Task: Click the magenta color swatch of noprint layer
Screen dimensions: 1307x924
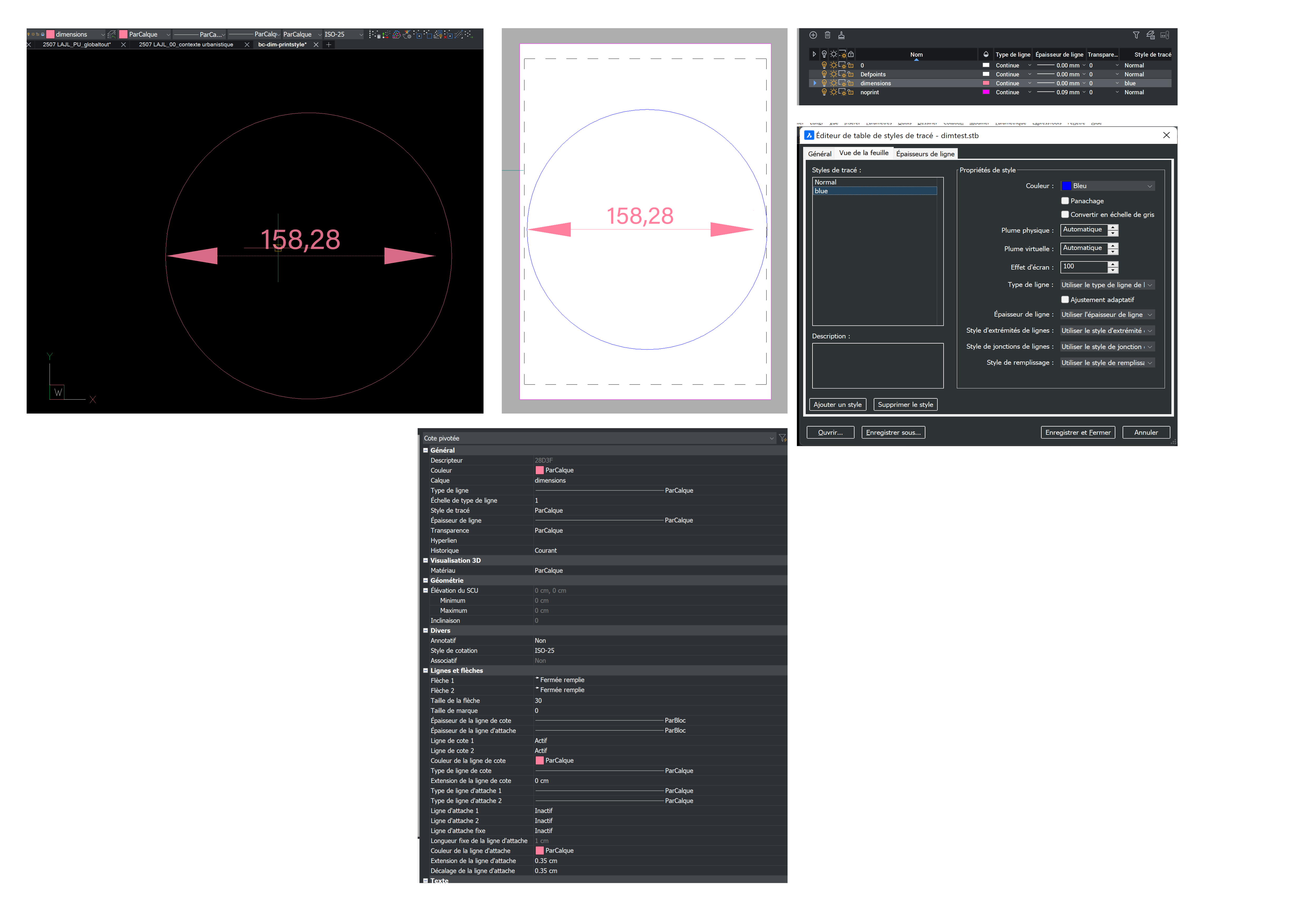Action: [x=986, y=92]
